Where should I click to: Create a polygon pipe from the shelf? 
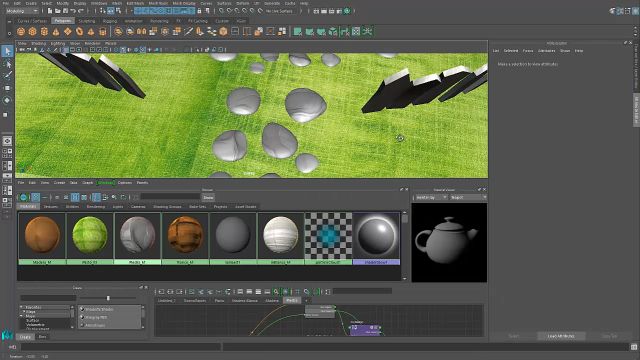103,31
